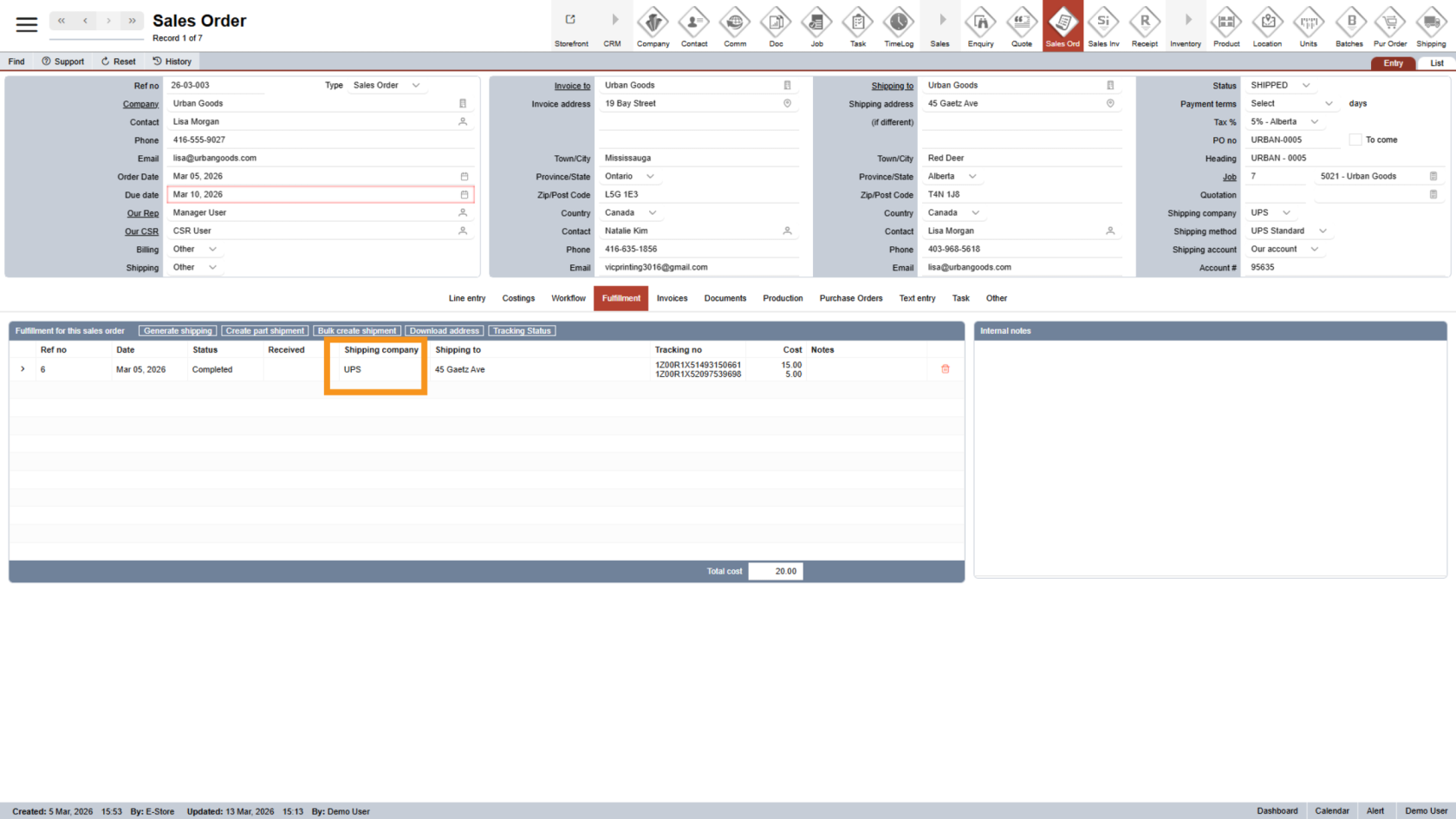Expand fulfillment row 6 details

click(x=23, y=369)
